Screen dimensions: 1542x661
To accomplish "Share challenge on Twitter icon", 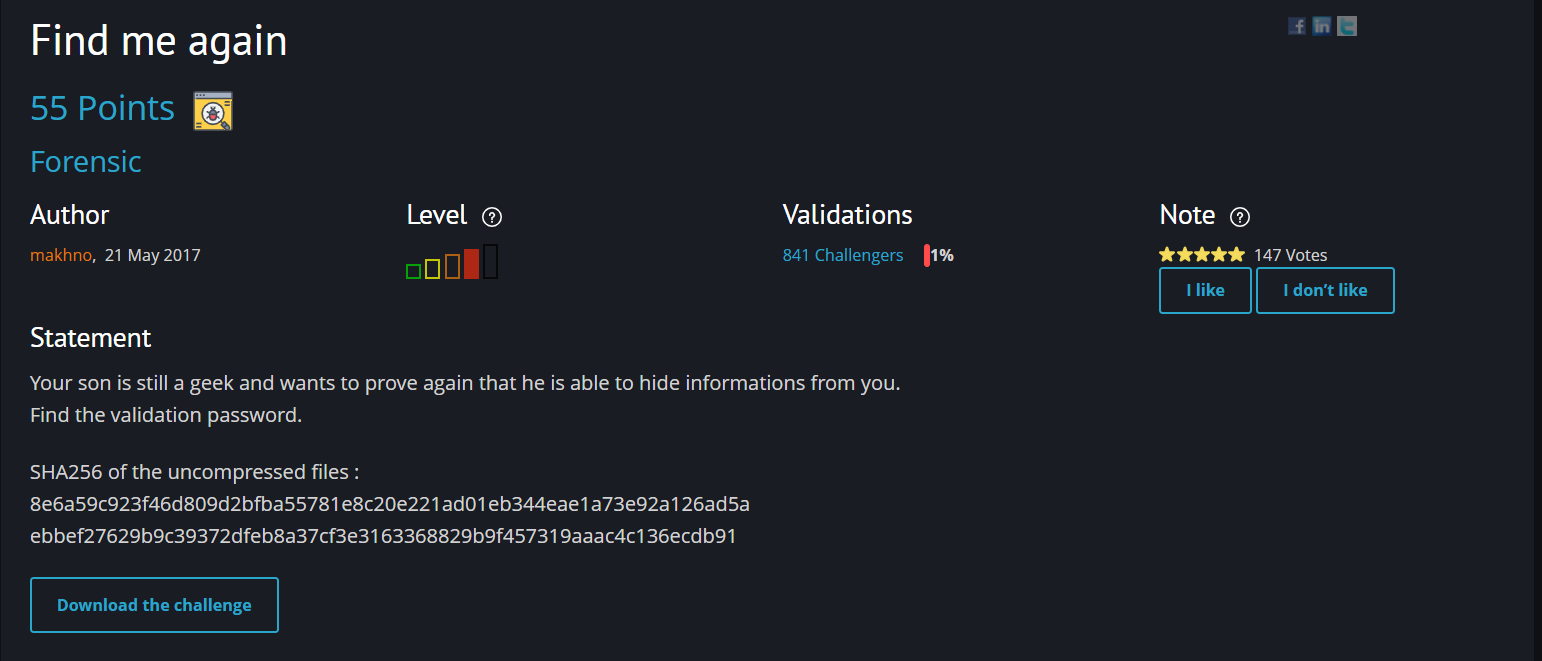I will click(x=1348, y=26).
